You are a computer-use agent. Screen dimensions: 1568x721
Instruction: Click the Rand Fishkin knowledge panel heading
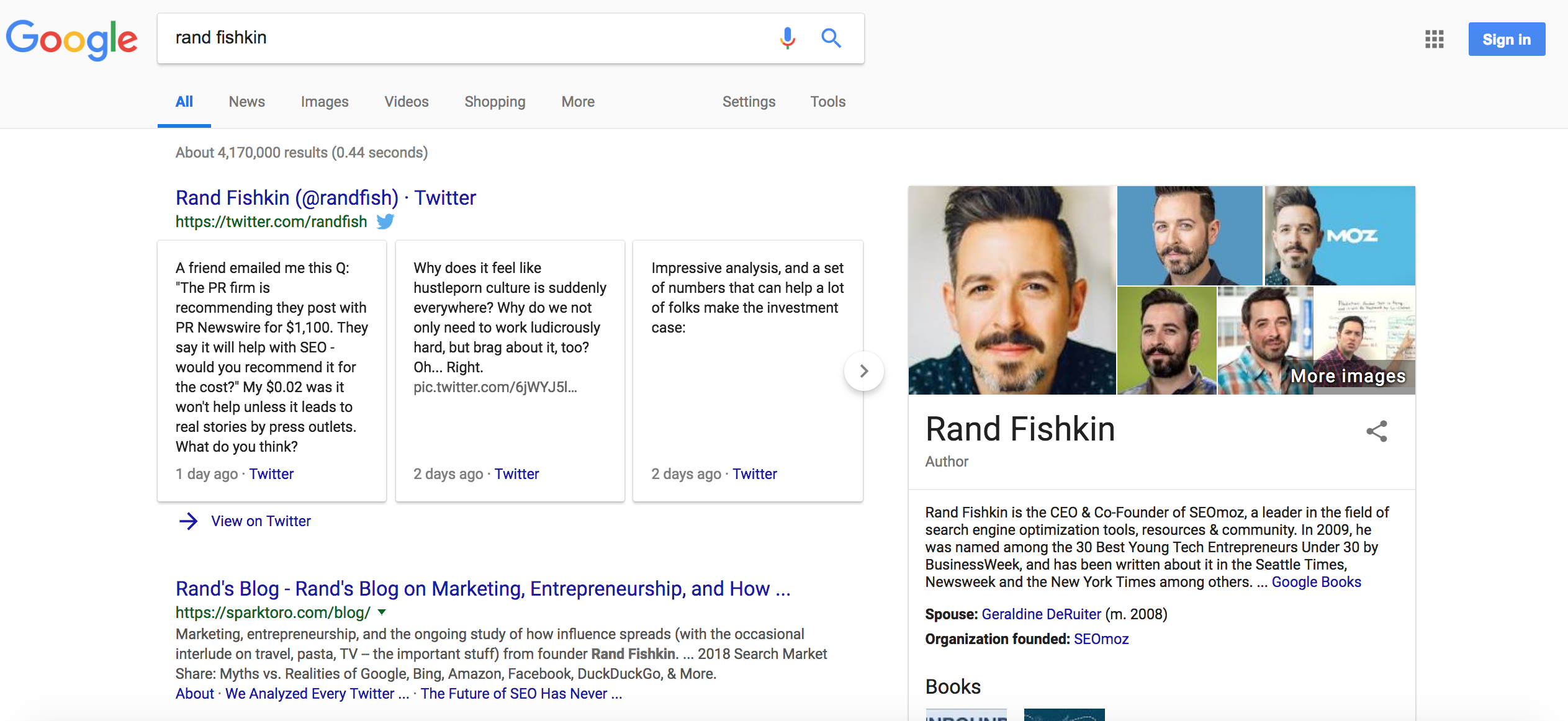click(x=1020, y=429)
